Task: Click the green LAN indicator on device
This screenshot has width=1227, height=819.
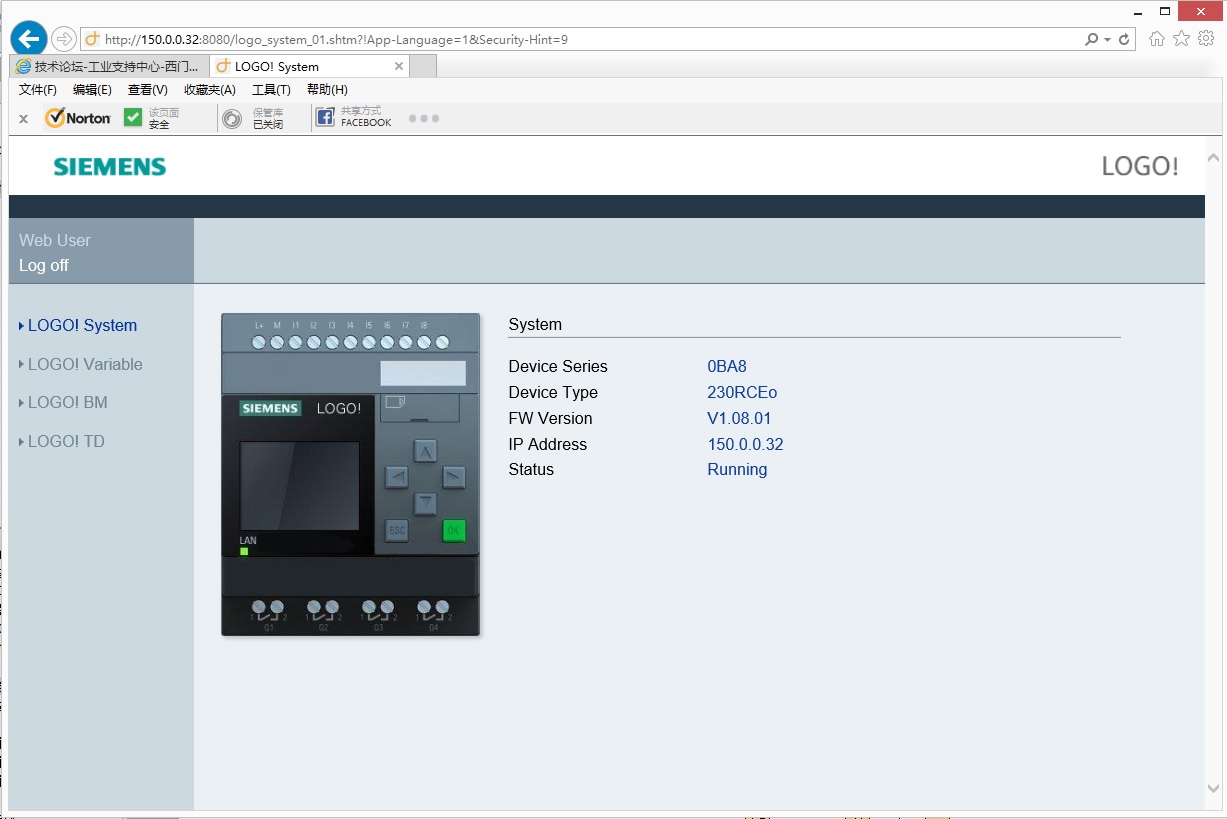Action: [244, 551]
